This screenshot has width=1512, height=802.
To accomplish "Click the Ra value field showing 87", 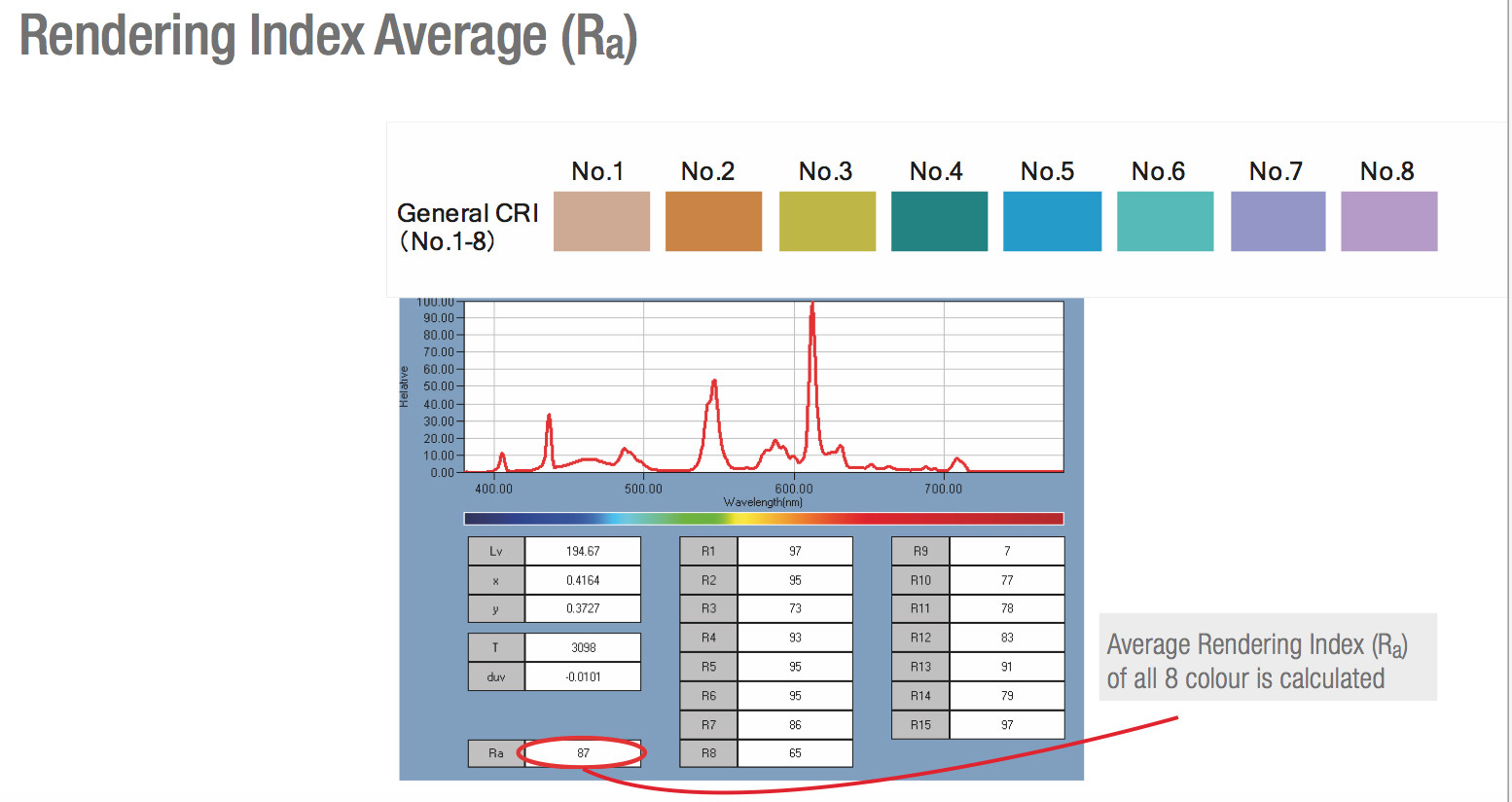I will coord(583,753).
